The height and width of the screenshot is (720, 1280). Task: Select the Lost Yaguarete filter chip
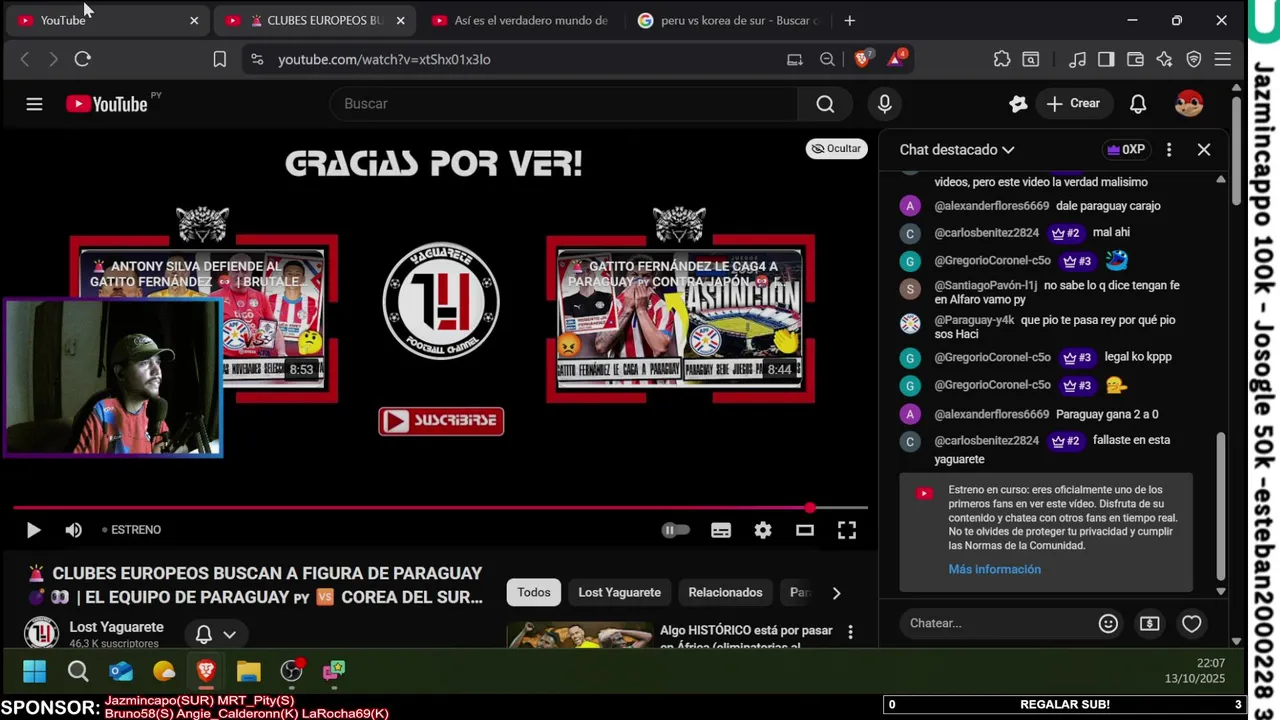point(619,592)
